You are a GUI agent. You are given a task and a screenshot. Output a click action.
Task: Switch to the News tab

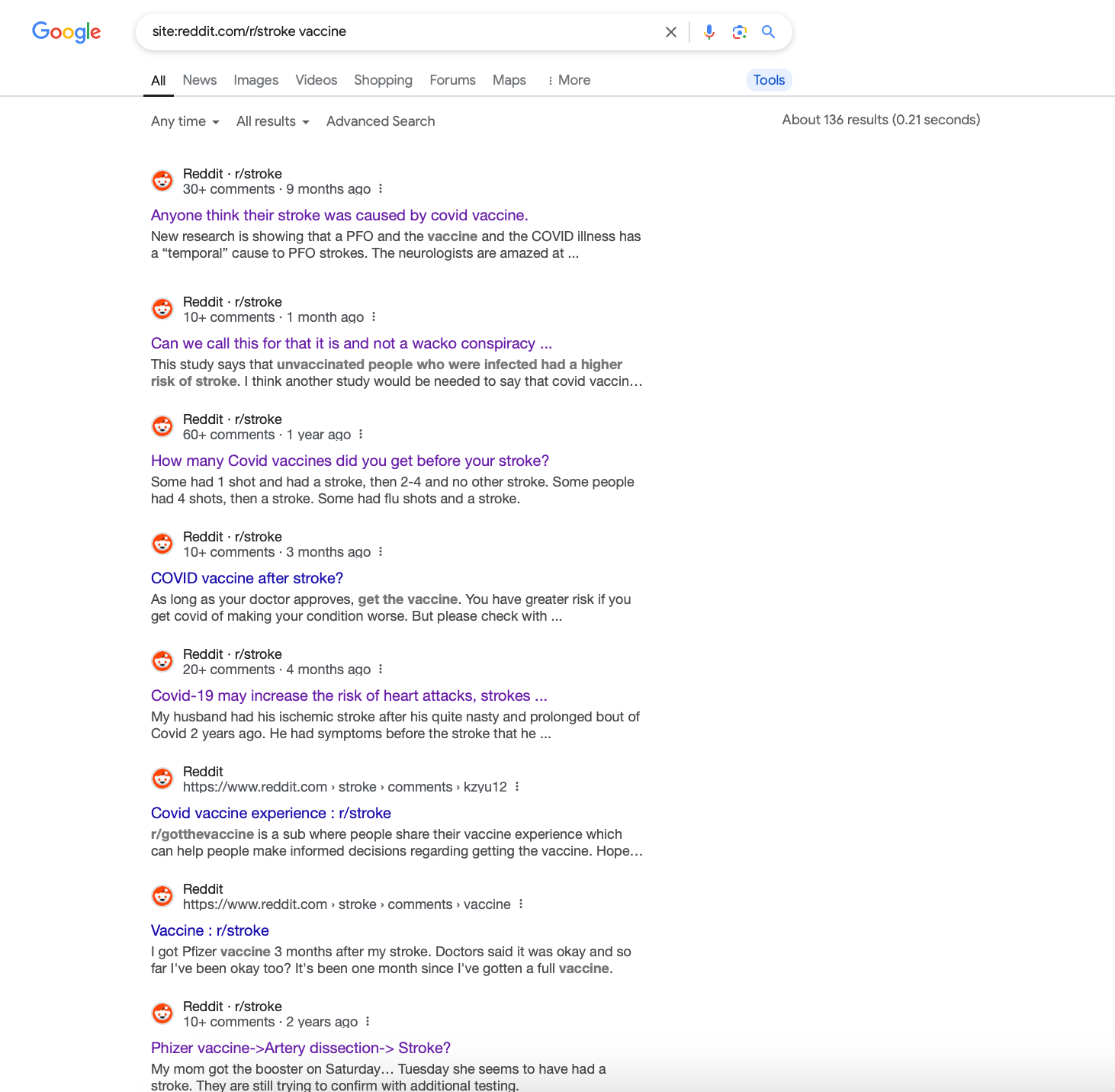pyautogui.click(x=200, y=80)
